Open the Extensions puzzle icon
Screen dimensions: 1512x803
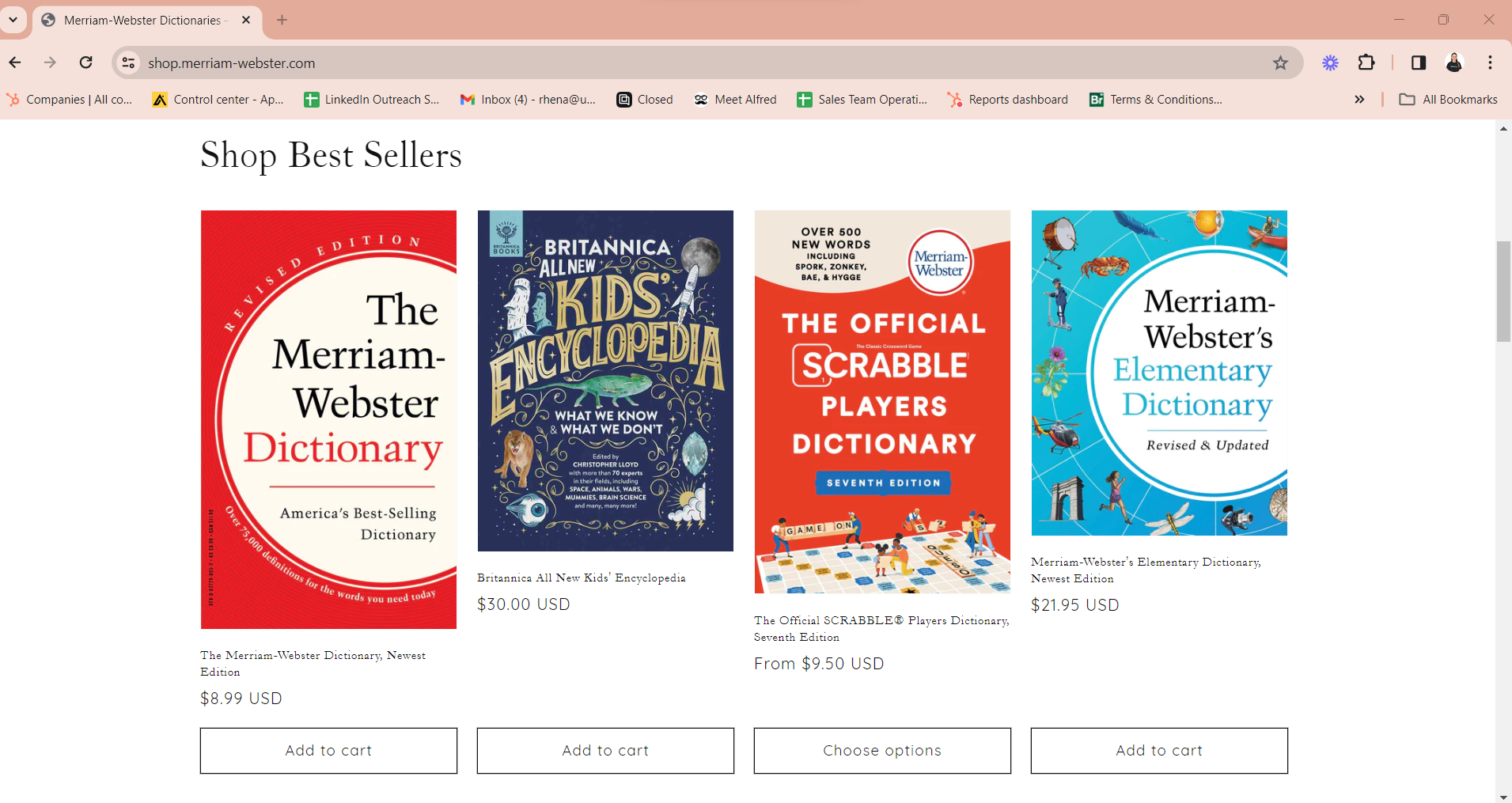pos(1366,62)
